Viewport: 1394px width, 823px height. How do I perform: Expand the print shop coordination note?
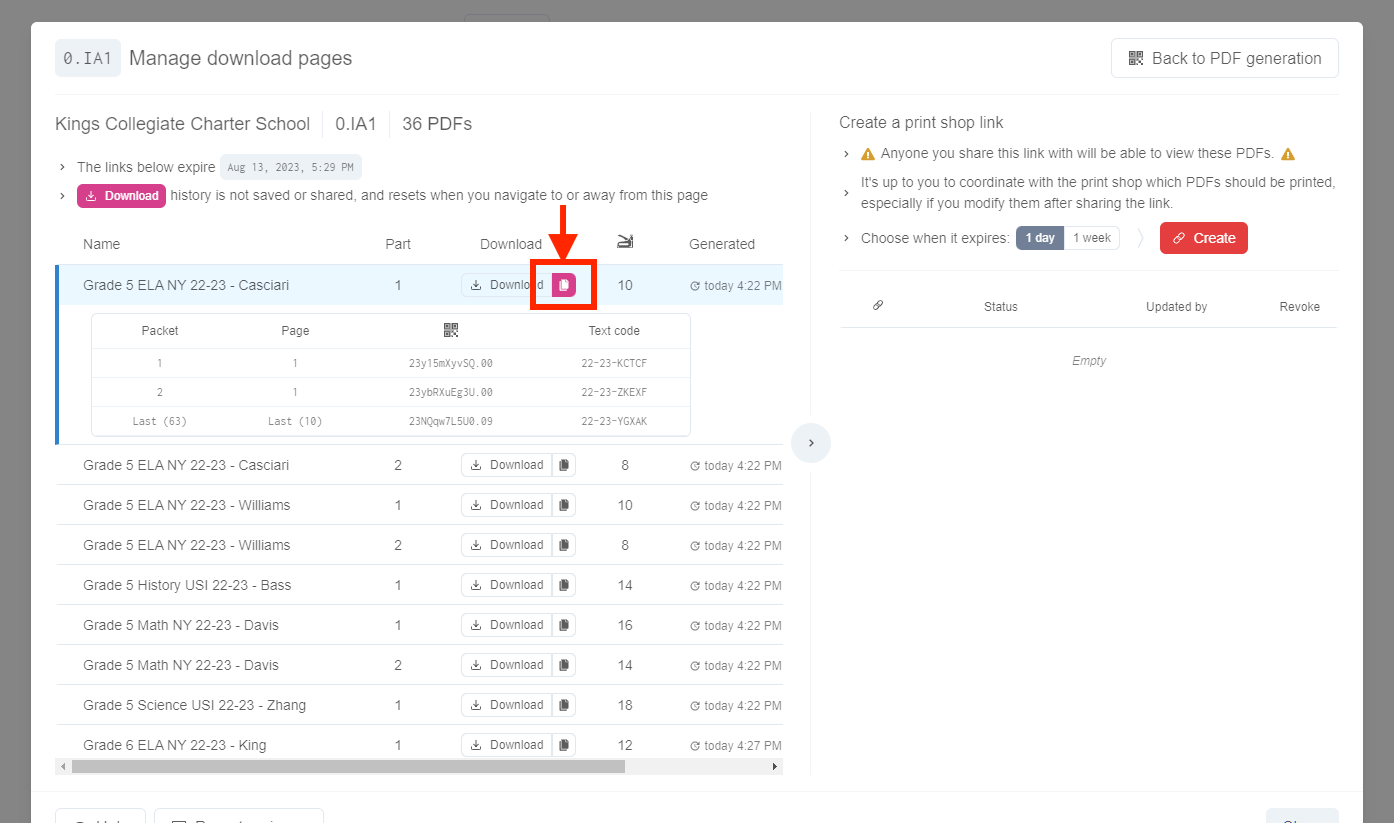pos(846,193)
